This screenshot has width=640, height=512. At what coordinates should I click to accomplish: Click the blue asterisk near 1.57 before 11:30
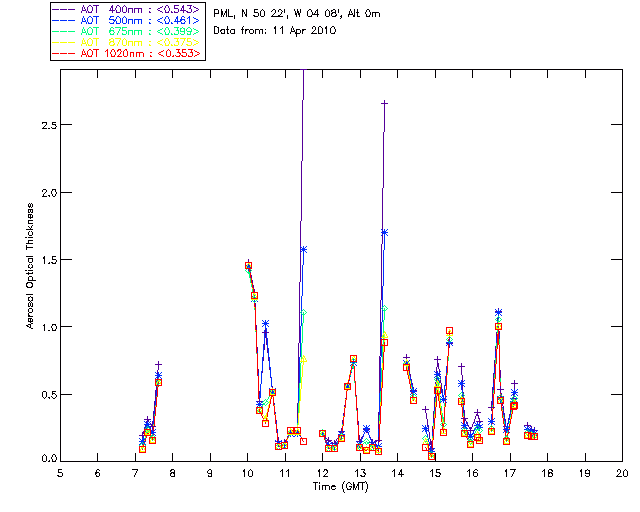click(x=303, y=249)
